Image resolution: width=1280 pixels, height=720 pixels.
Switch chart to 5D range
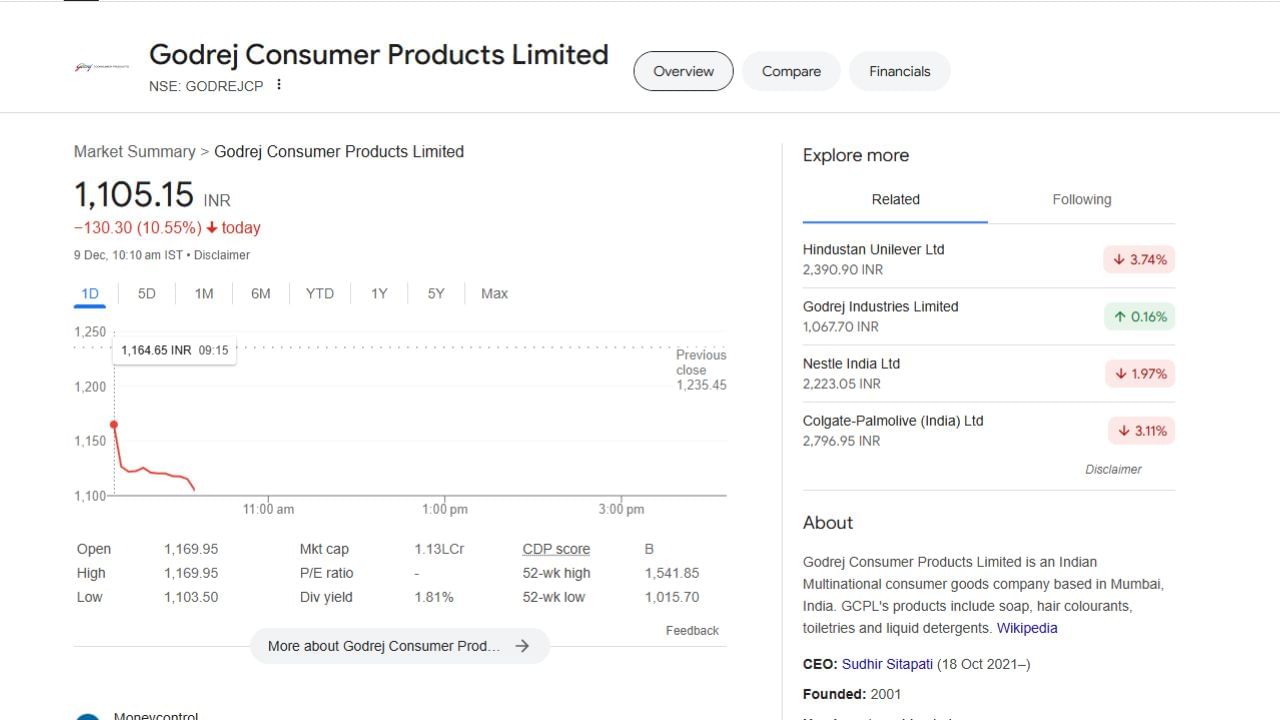tap(147, 293)
